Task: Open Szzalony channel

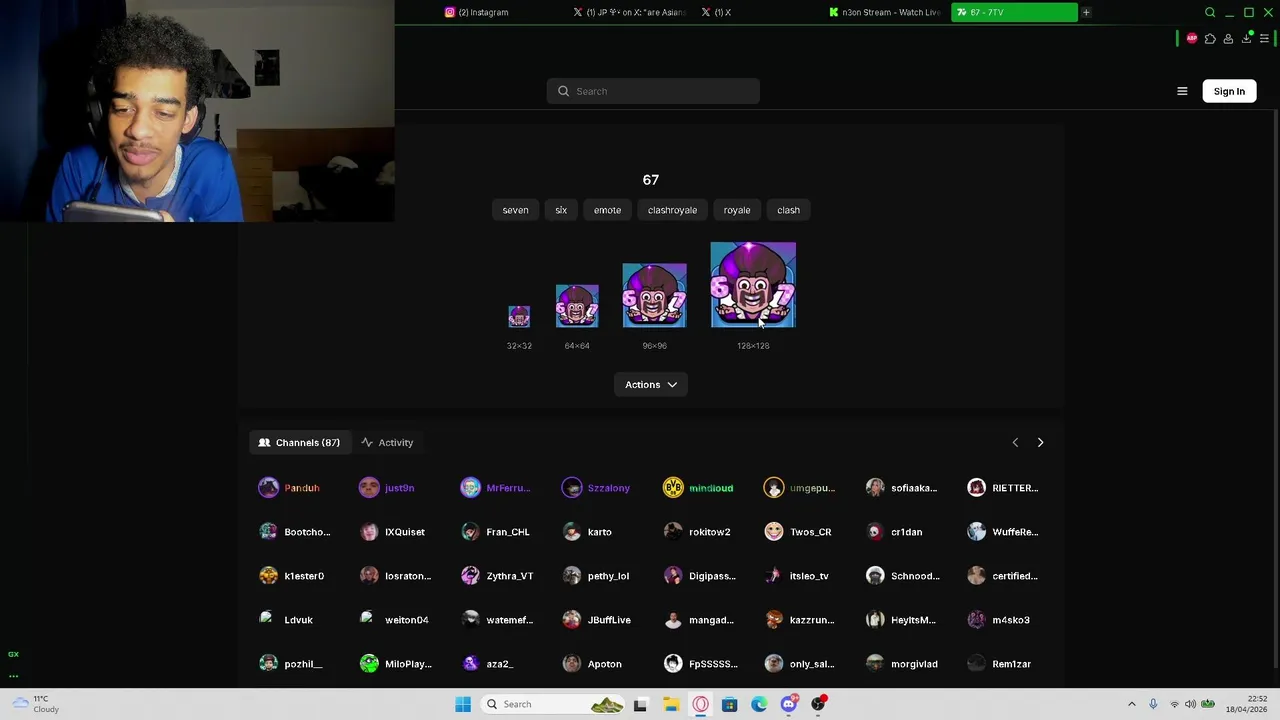Action: pos(596,488)
